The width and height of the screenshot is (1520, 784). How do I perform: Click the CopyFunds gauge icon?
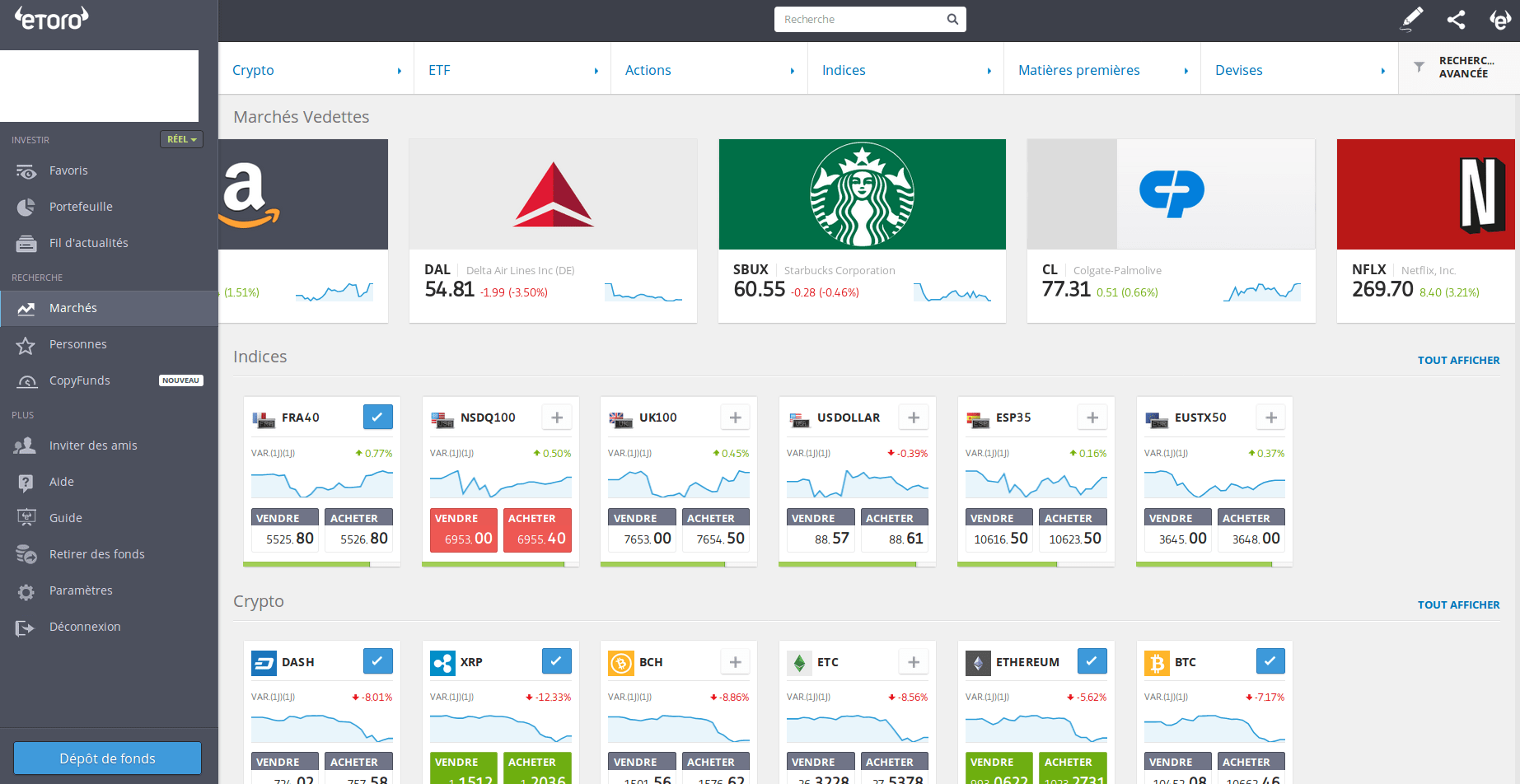tap(26, 381)
